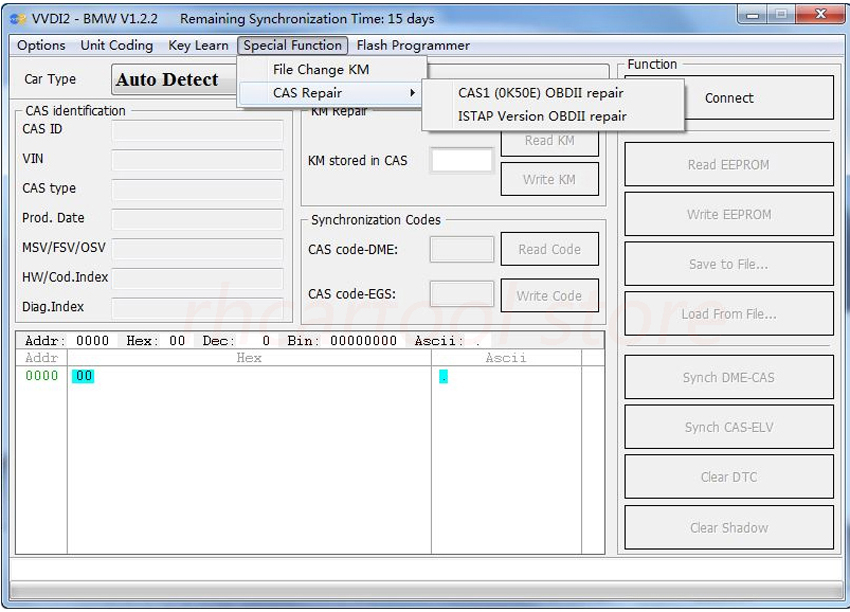The height and width of the screenshot is (612, 850).
Task: Click the Write EEPROM button
Action: 729,215
